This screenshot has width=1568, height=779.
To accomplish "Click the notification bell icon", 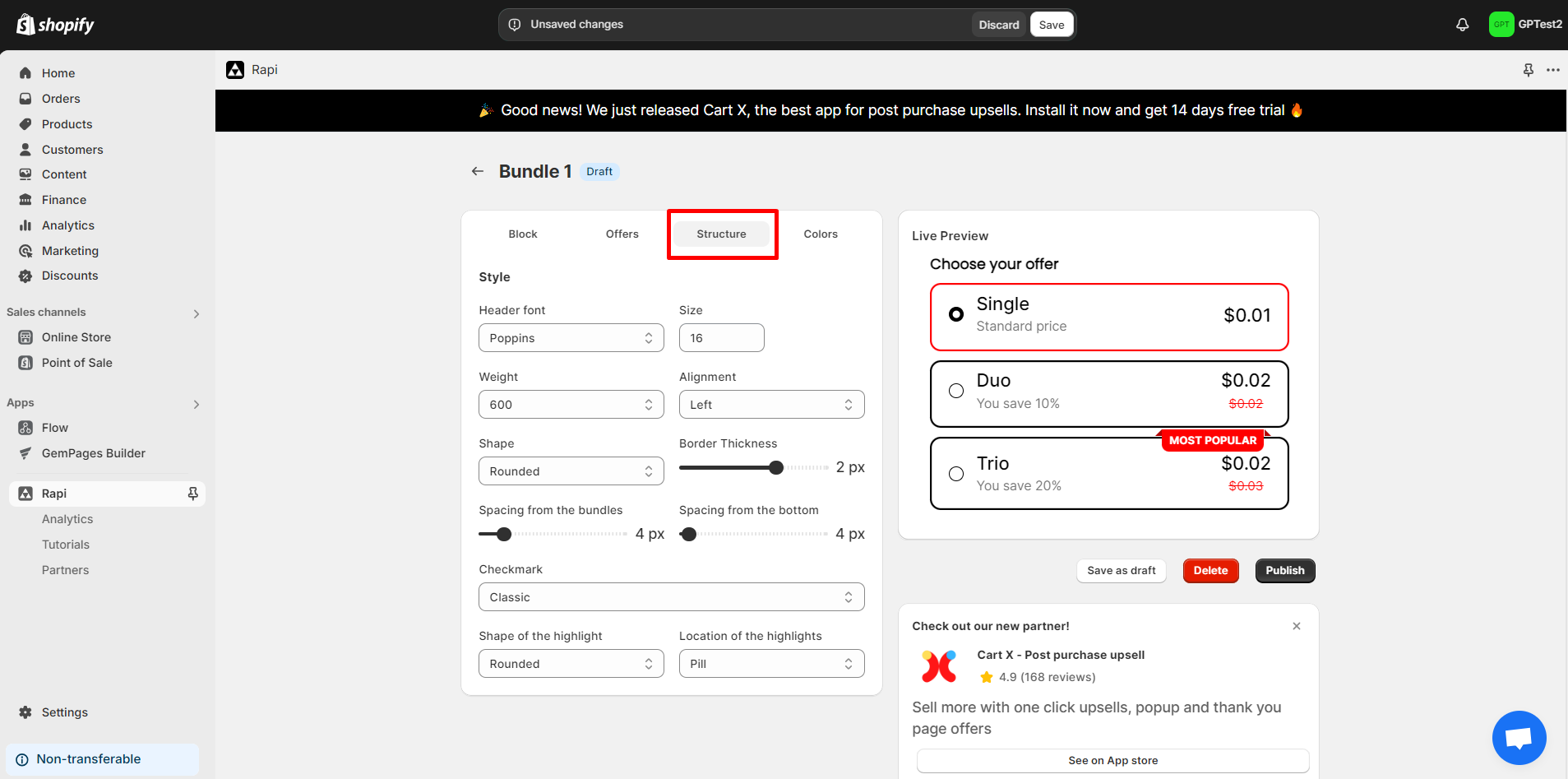I will tap(1462, 25).
